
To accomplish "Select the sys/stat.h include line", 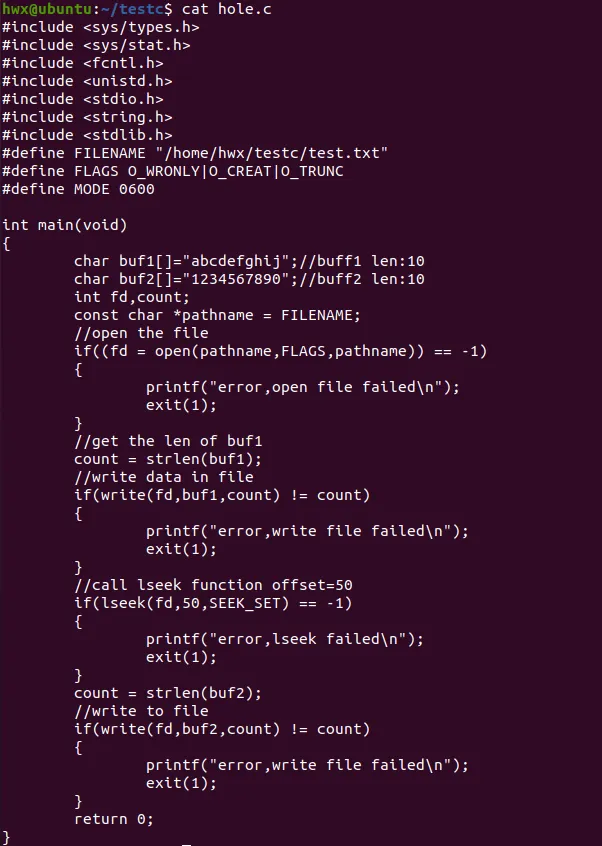I will 96,45.
